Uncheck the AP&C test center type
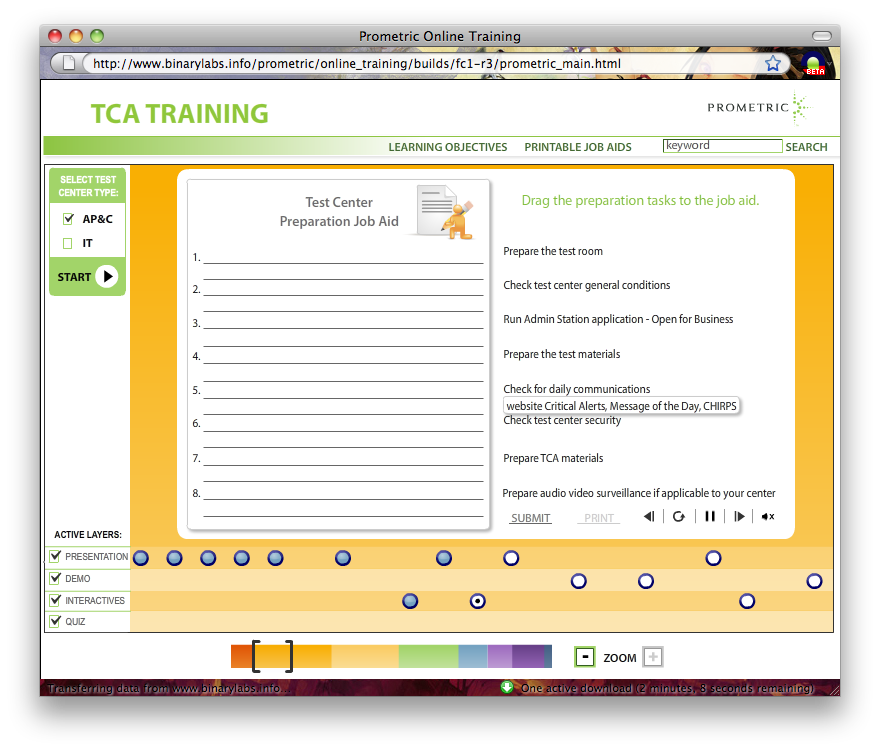Image resolution: width=880 pixels, height=751 pixels. coord(69,219)
